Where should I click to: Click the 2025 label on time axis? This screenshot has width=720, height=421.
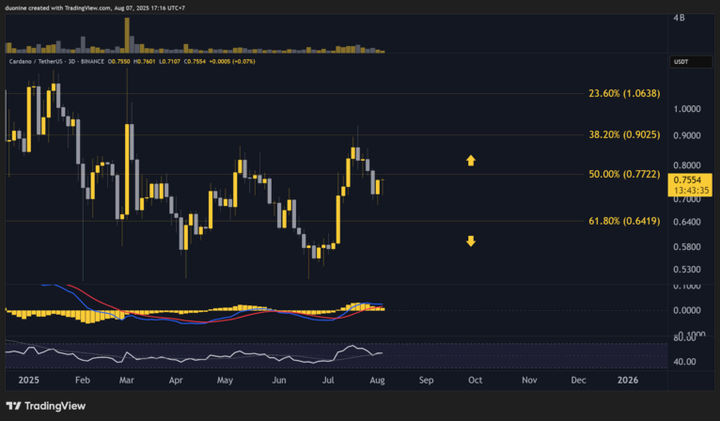click(x=29, y=381)
